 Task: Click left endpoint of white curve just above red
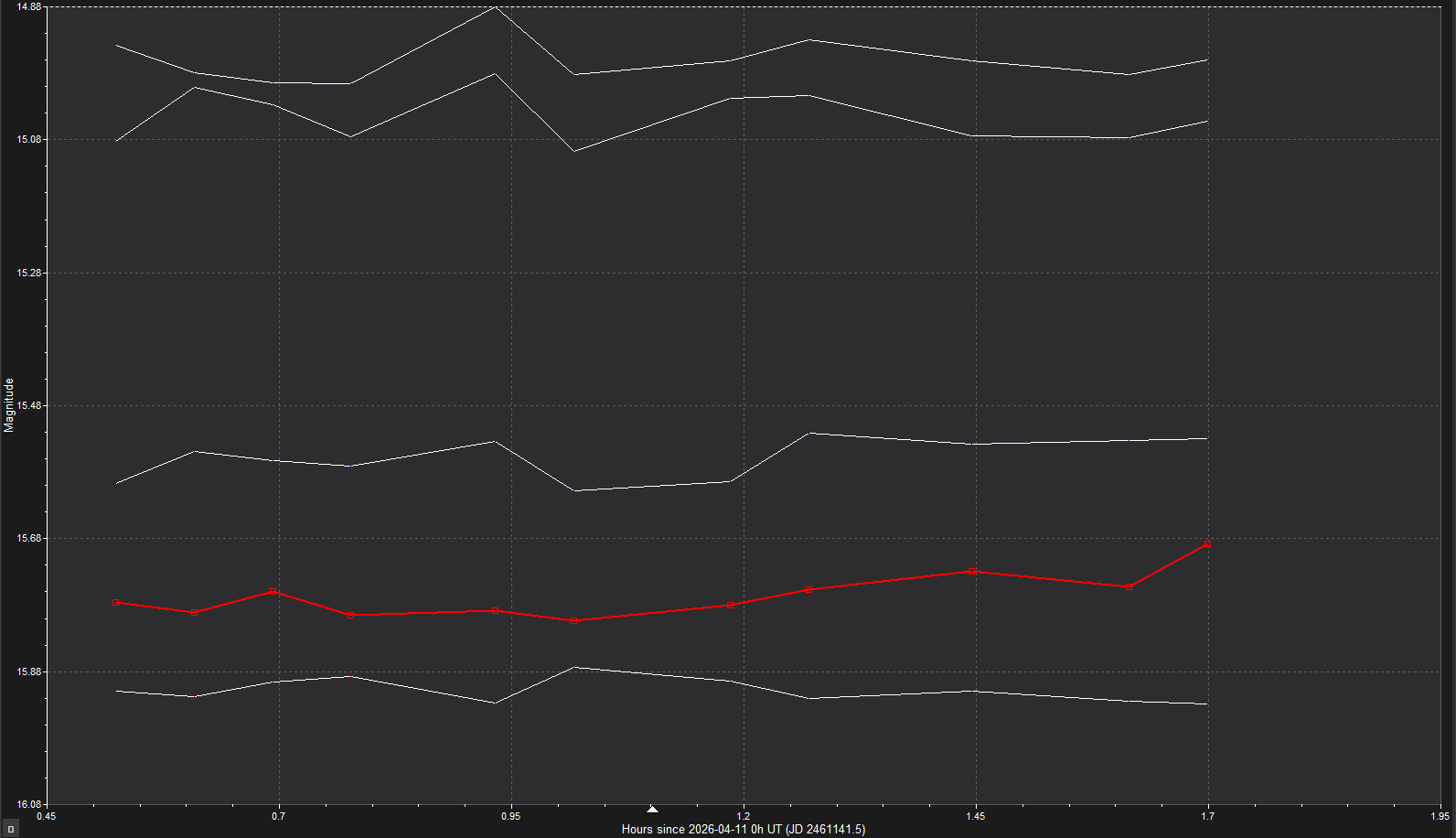116,483
